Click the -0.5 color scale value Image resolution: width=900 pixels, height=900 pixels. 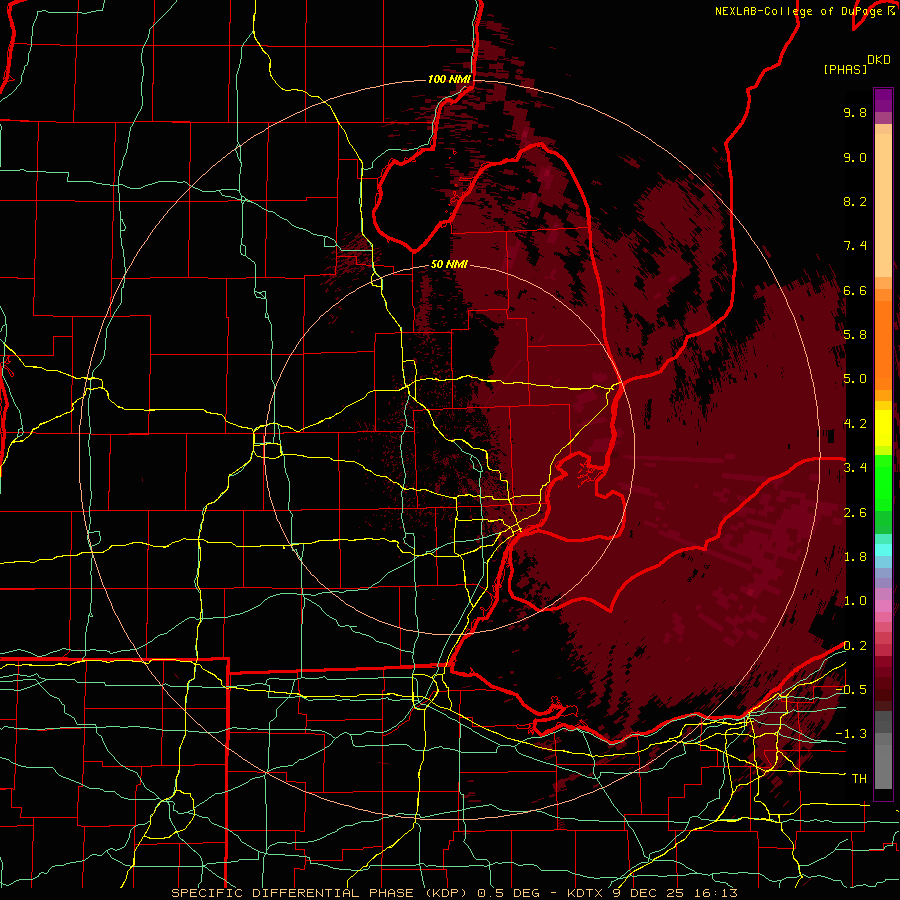click(x=851, y=690)
